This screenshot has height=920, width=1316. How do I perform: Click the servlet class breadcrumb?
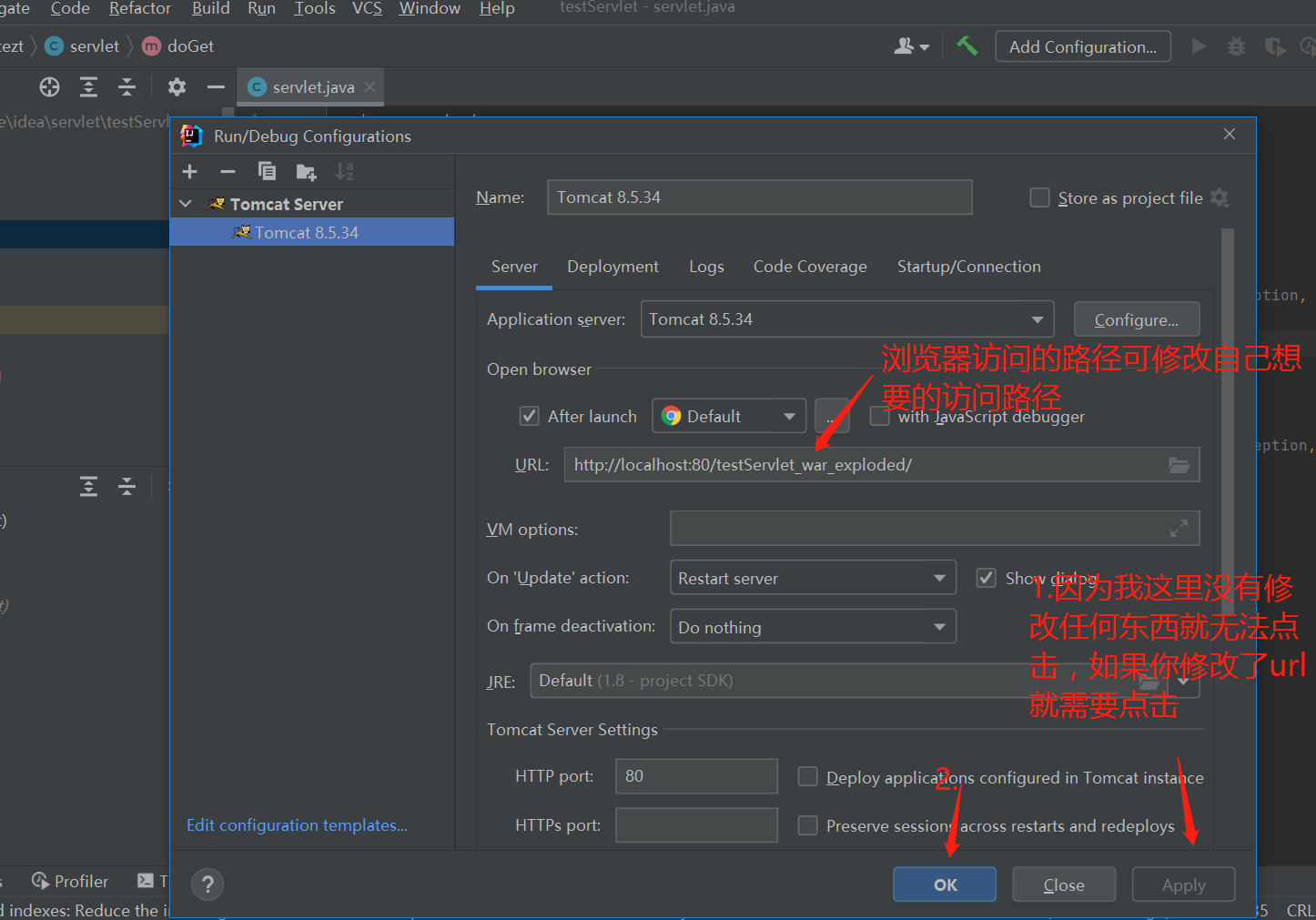coord(83,46)
